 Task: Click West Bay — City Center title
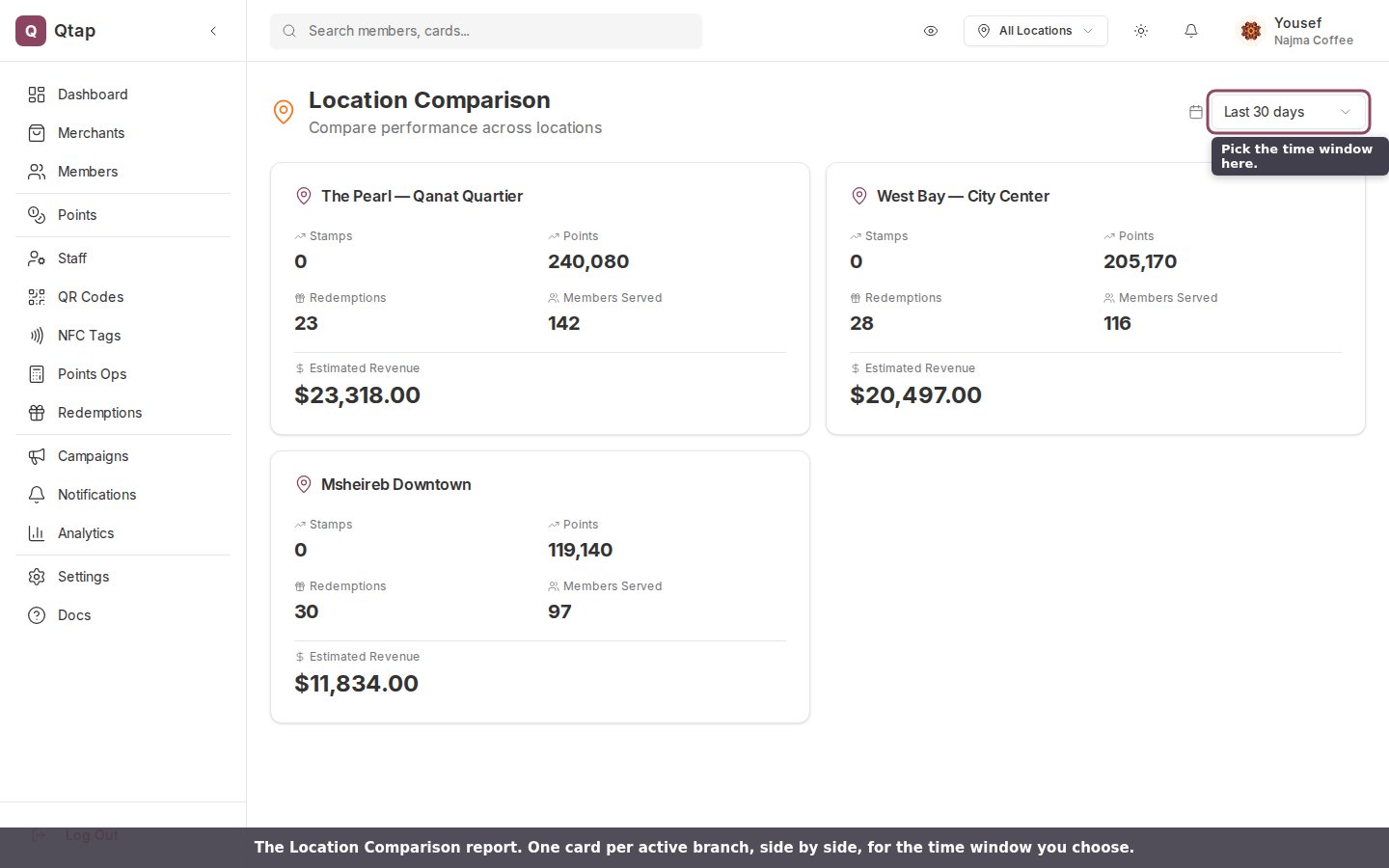pyautogui.click(x=963, y=196)
